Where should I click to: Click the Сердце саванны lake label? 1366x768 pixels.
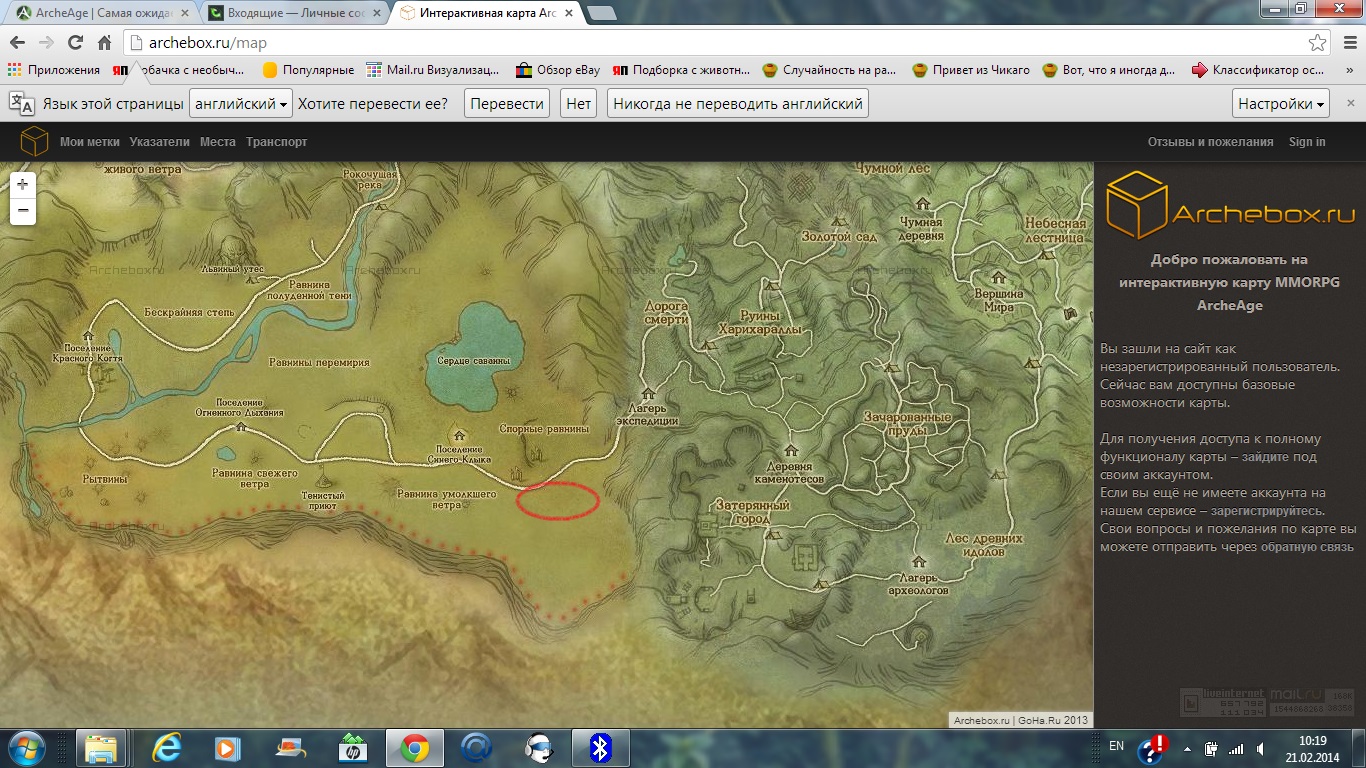pyautogui.click(x=474, y=361)
